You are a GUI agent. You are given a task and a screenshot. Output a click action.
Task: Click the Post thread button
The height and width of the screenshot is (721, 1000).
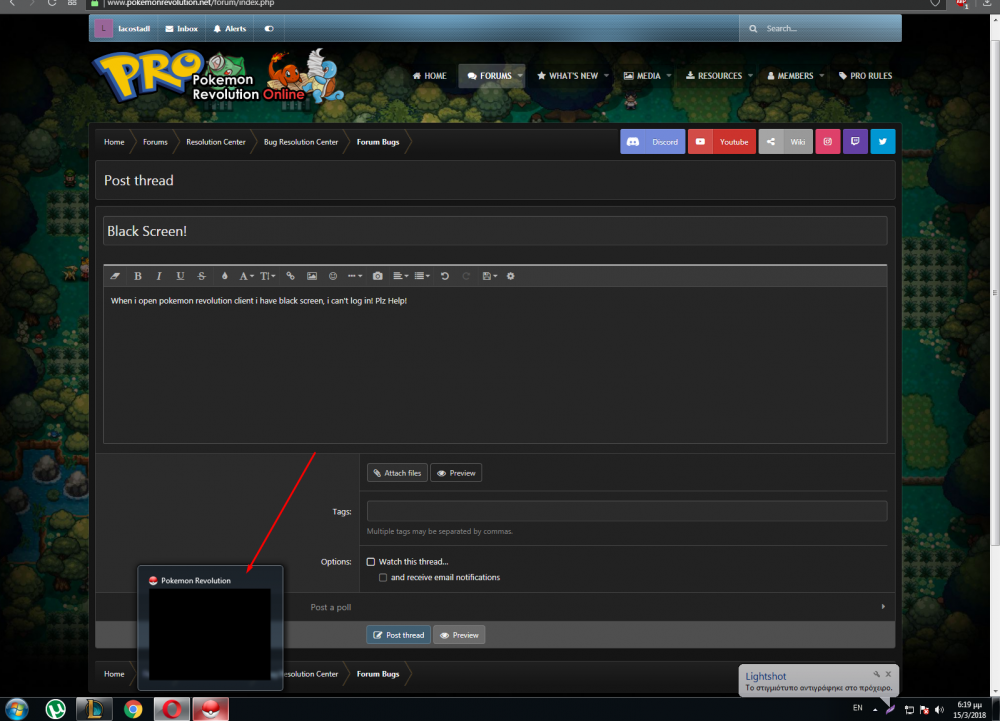point(399,635)
